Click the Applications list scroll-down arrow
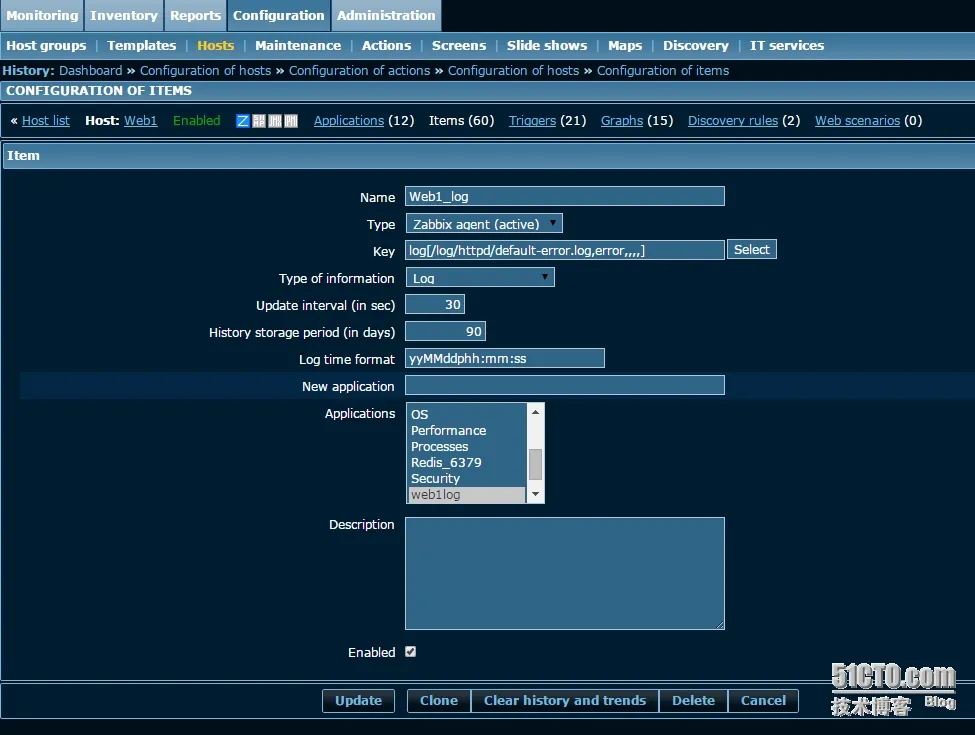This screenshot has height=735, width=975. 535,494
